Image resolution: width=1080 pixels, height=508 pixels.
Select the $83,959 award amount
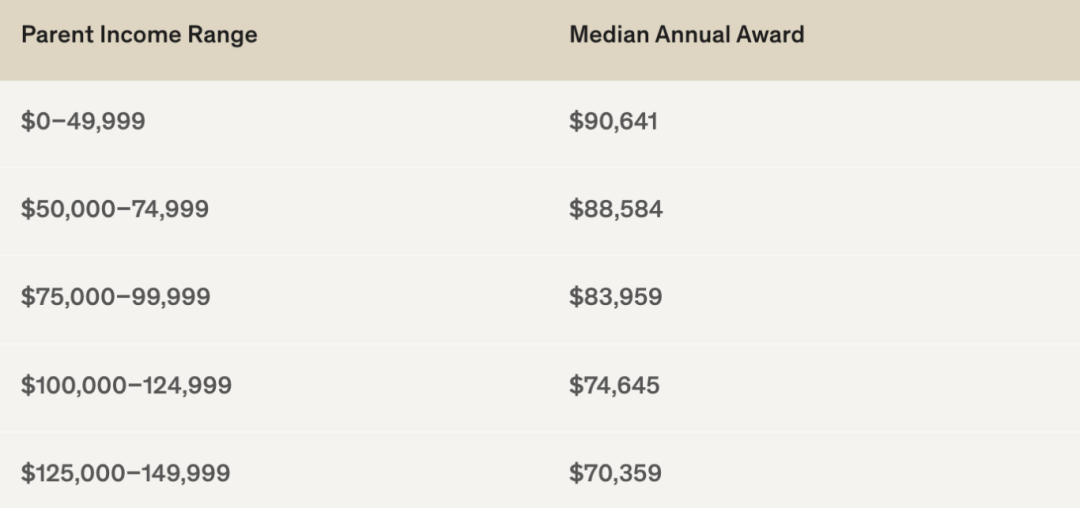[x=615, y=298]
